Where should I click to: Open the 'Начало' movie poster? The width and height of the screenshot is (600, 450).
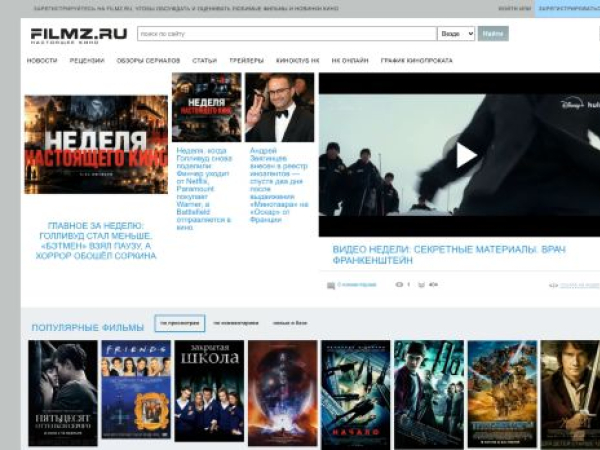click(356, 395)
